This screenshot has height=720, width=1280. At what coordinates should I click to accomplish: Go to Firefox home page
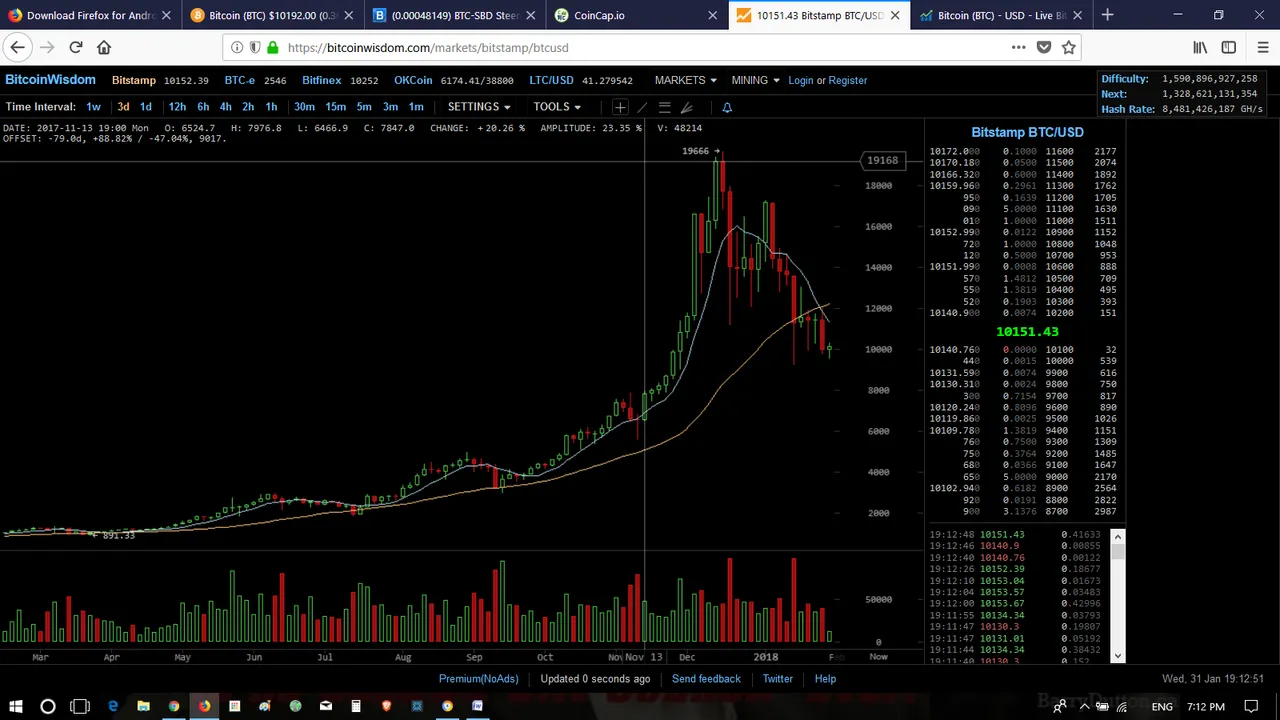tap(104, 47)
